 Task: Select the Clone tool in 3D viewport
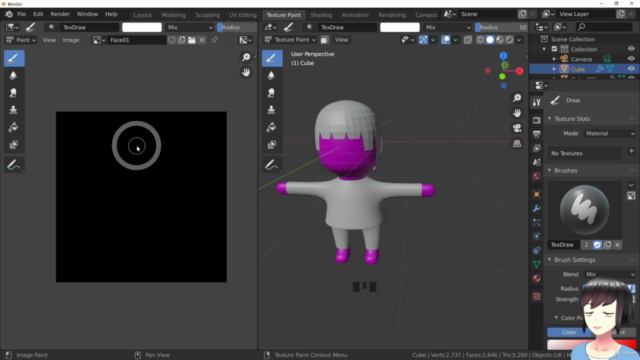coord(271,110)
